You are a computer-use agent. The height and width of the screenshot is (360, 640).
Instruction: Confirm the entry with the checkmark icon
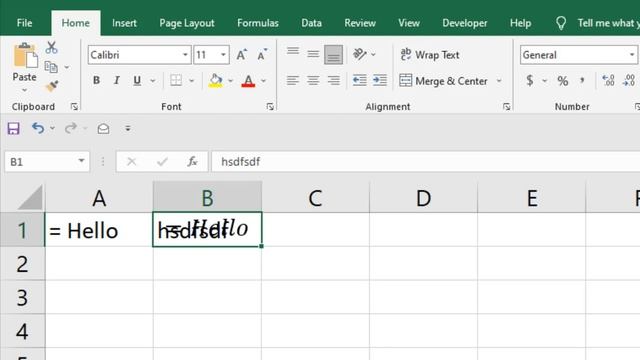[x=162, y=162]
